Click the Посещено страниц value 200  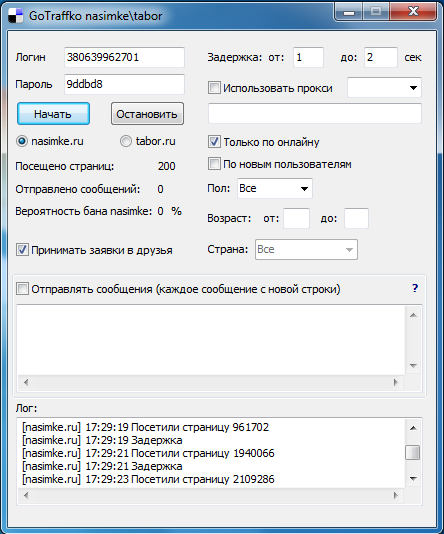pos(166,166)
